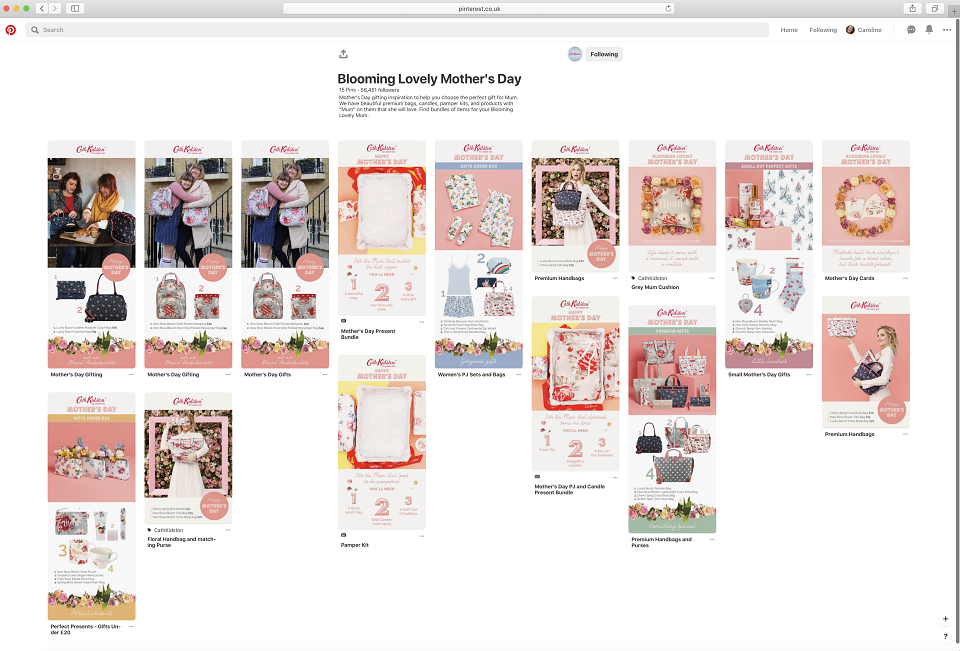The width and height of the screenshot is (960, 651).
Task: Open the three-dot options menu in header
Action: pos(947,29)
